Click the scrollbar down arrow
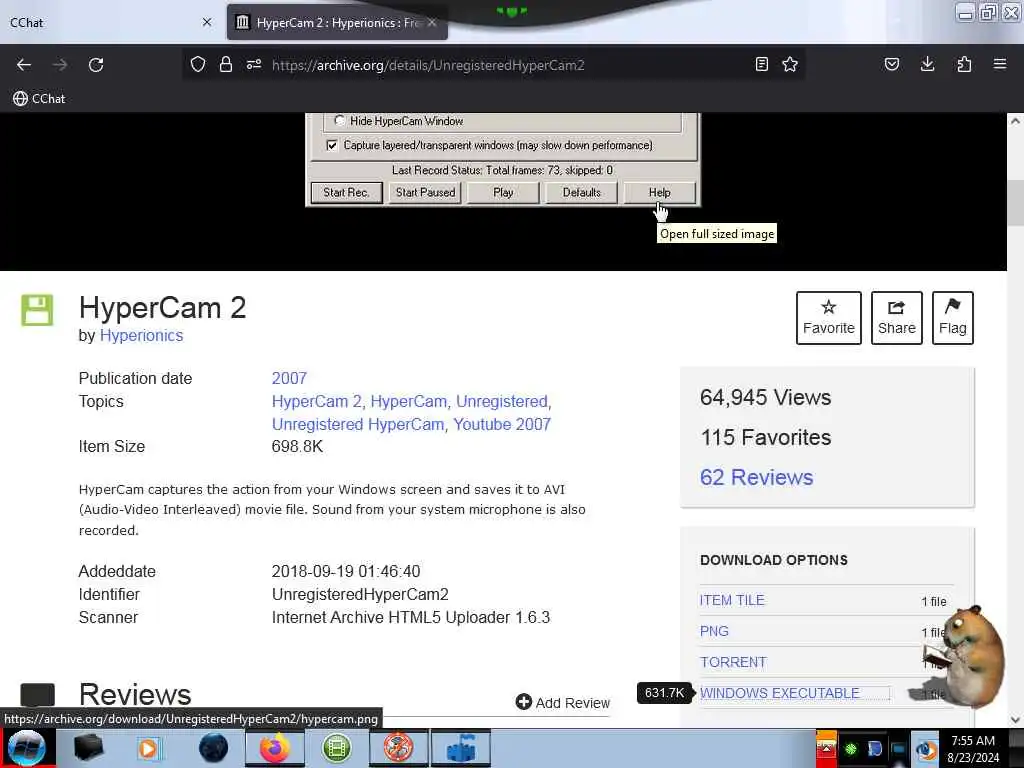This screenshot has width=1024, height=768. coord(1015,720)
